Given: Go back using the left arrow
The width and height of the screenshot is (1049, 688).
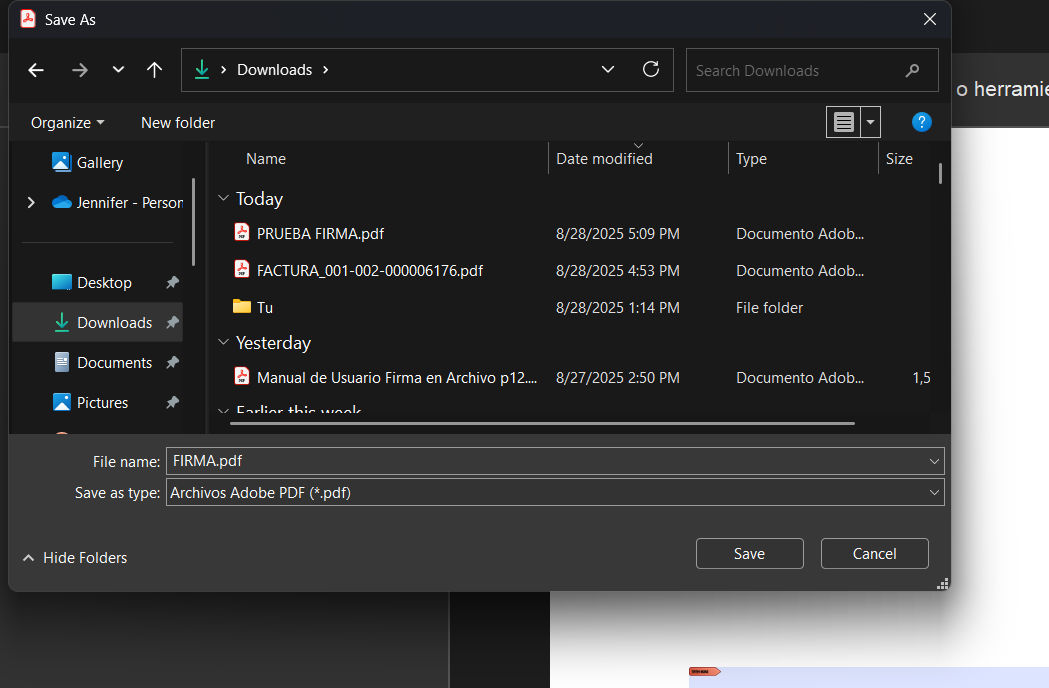Looking at the screenshot, I should point(36,70).
